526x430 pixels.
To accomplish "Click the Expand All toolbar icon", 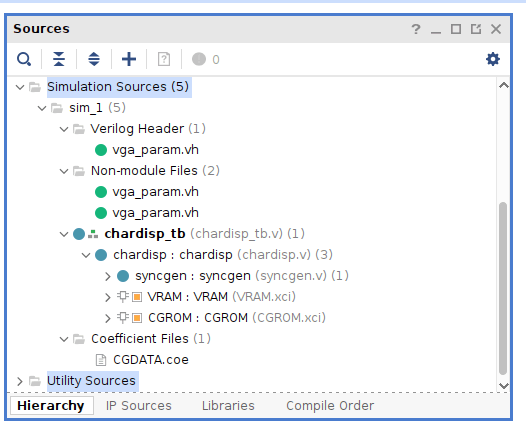I will pos(94,59).
